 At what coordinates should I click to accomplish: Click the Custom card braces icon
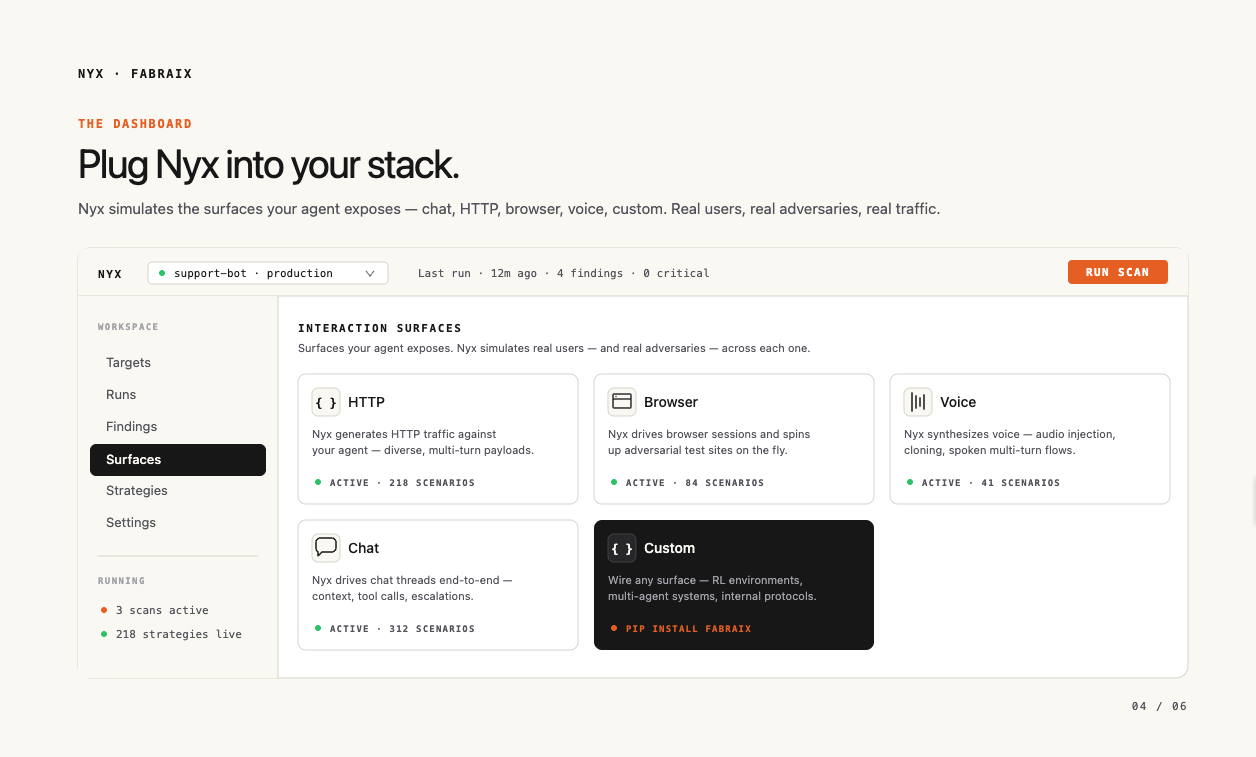(x=622, y=548)
